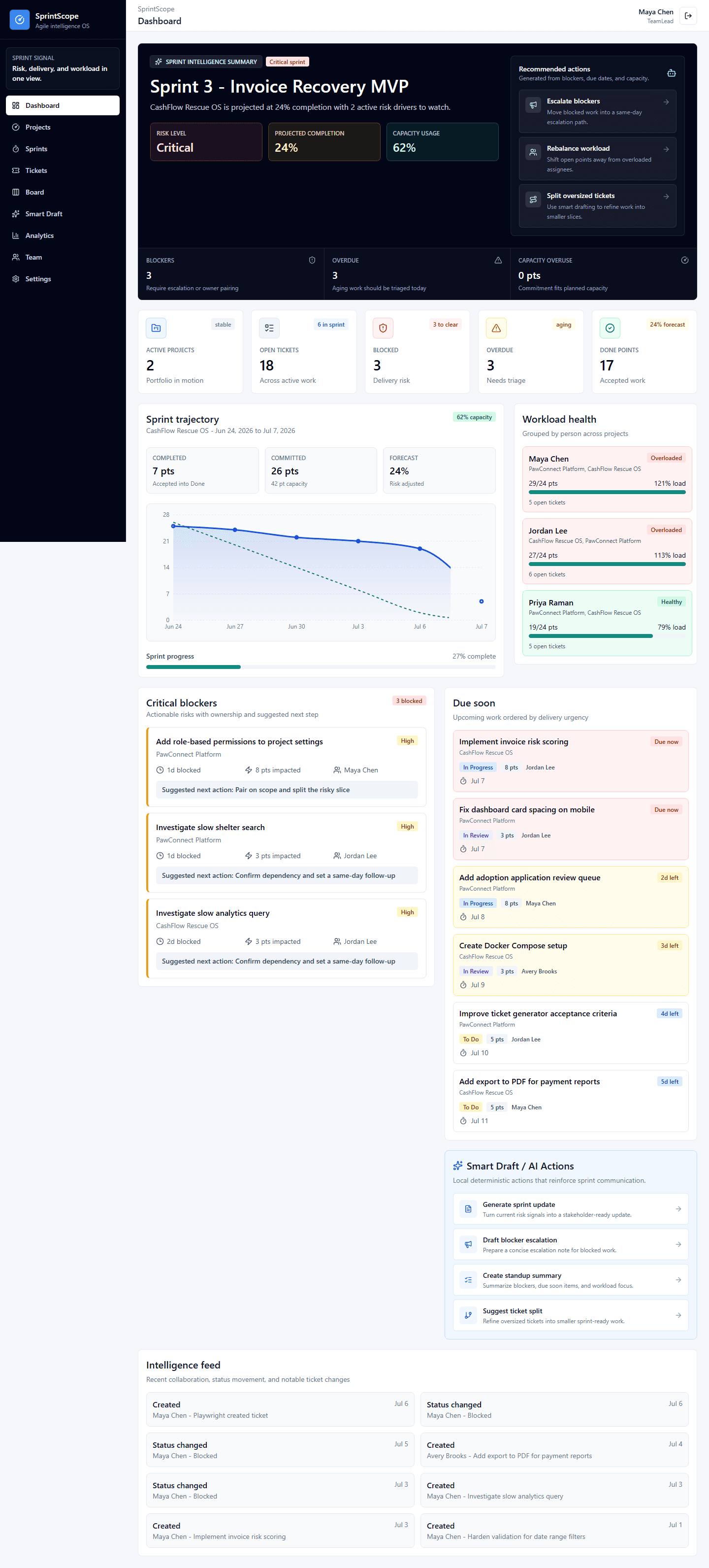Click the Create standup summary action

click(571, 1280)
